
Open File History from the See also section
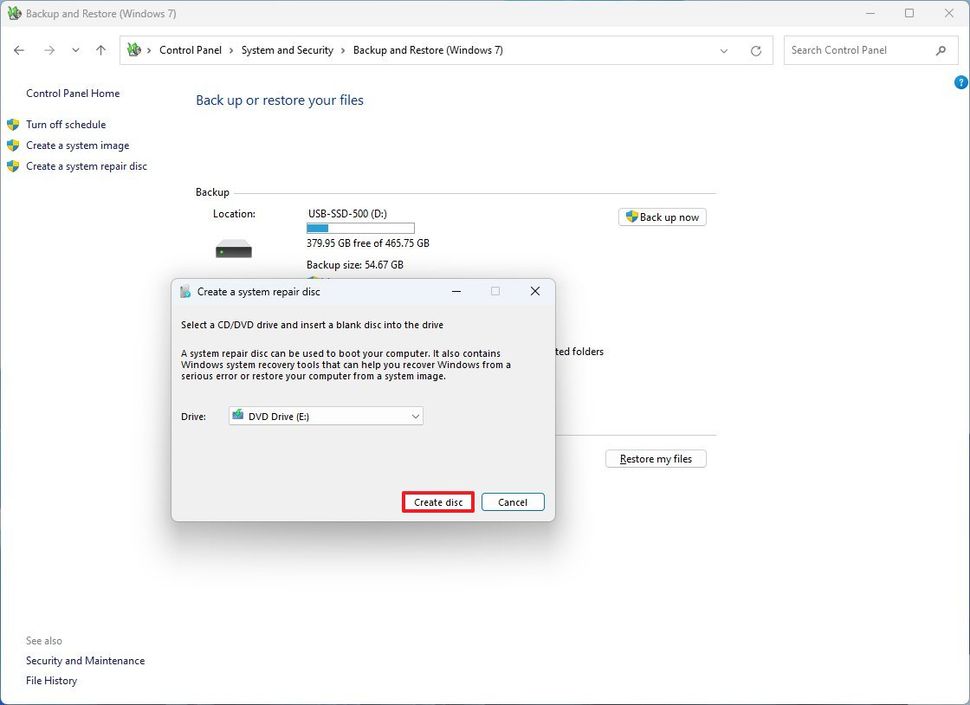51,680
